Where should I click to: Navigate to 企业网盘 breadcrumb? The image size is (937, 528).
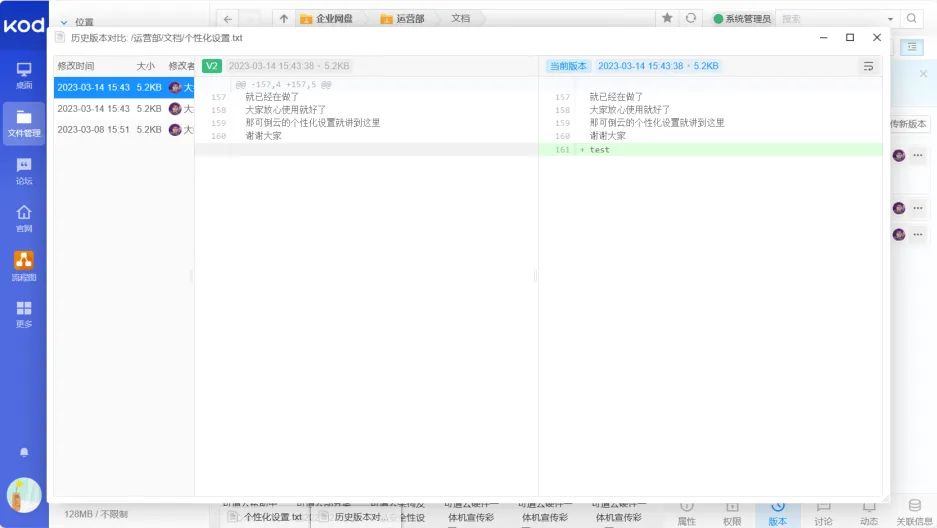point(327,19)
